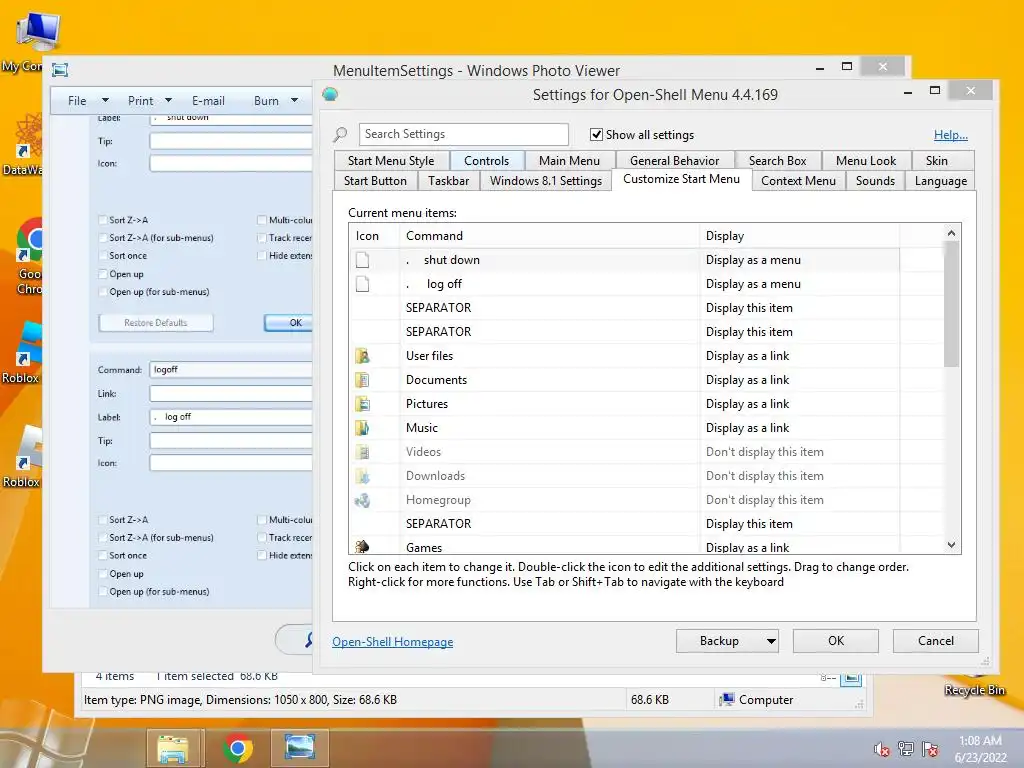Switch to General Behavior tab

click(x=675, y=161)
